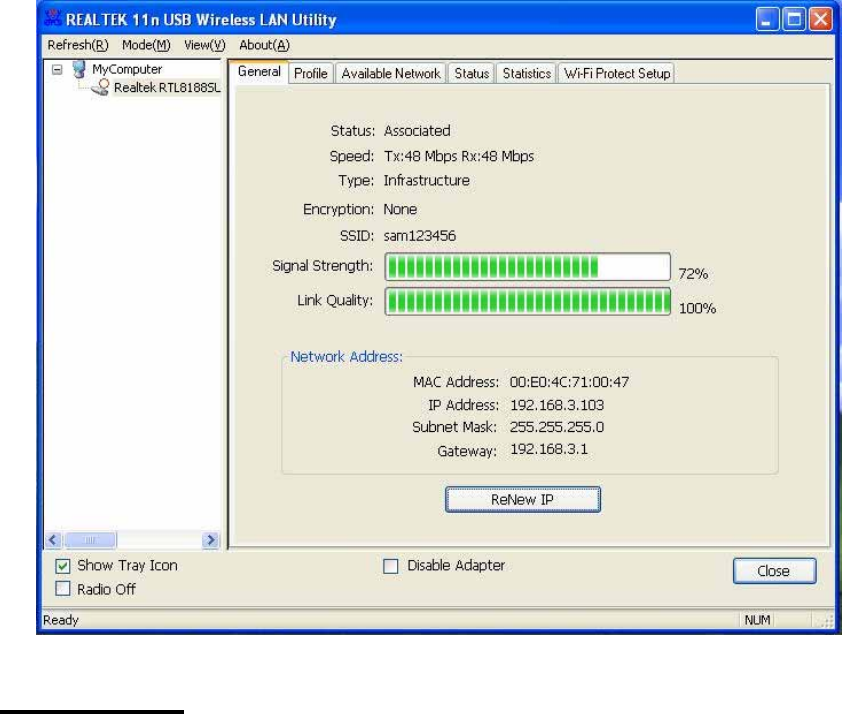
Task: Click the MAC address 00:E0:4C:71:00:47
Action: click(569, 382)
